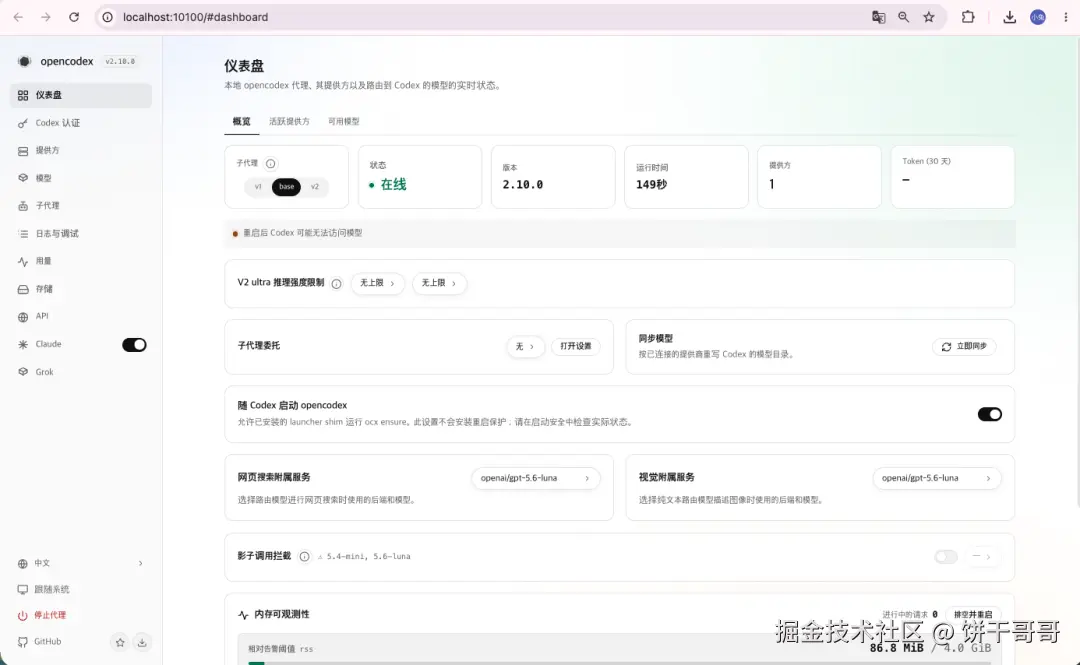Open the 仪表盘 dashboard sidebar item
The height and width of the screenshot is (665, 1080).
pos(81,95)
